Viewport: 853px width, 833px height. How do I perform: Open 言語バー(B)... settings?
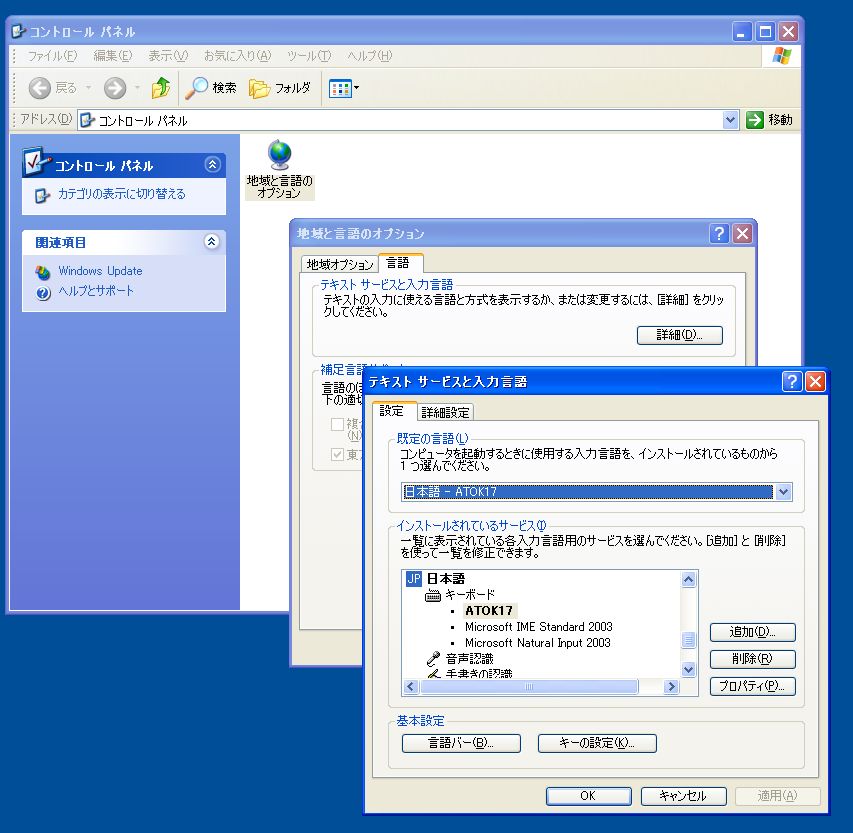click(461, 743)
